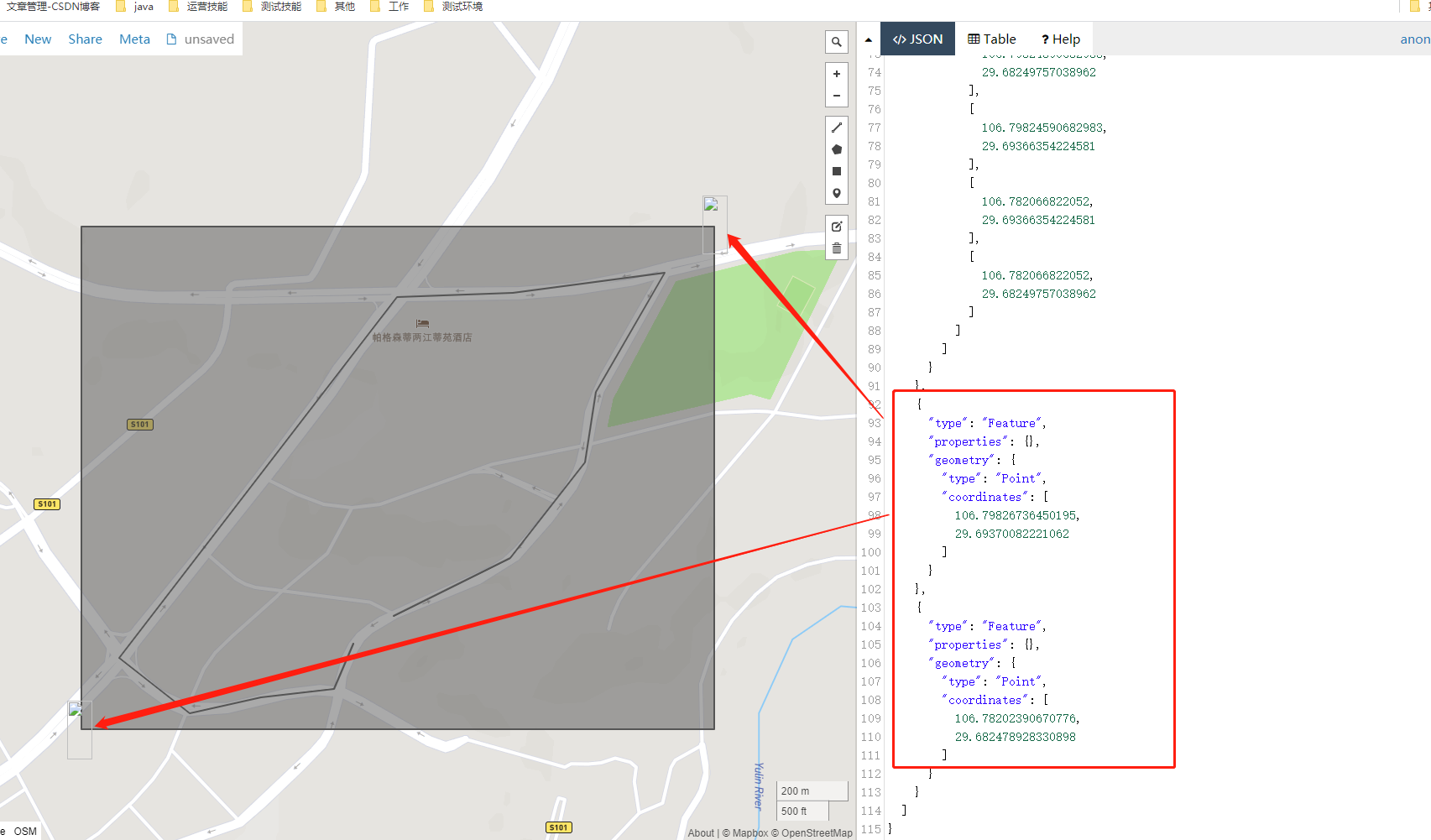This screenshot has width=1431, height=840.
Task: Open the Meta menu
Action: [134, 39]
